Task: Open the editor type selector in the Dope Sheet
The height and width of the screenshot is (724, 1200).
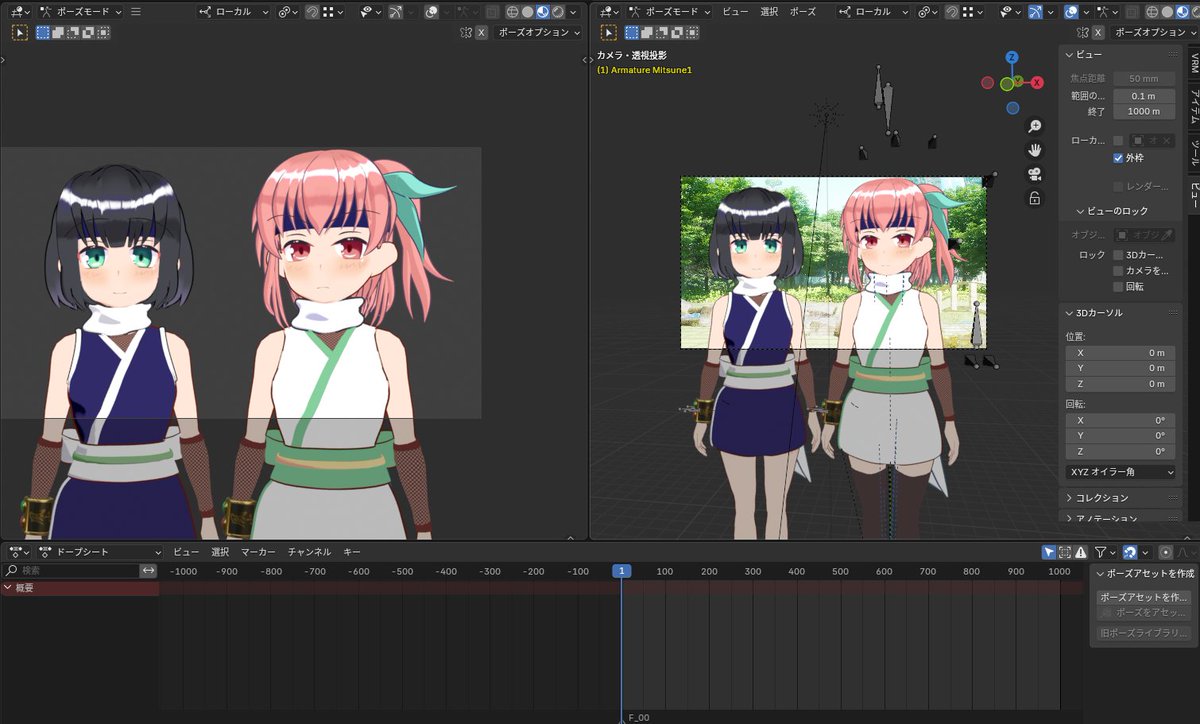Action: 16,551
